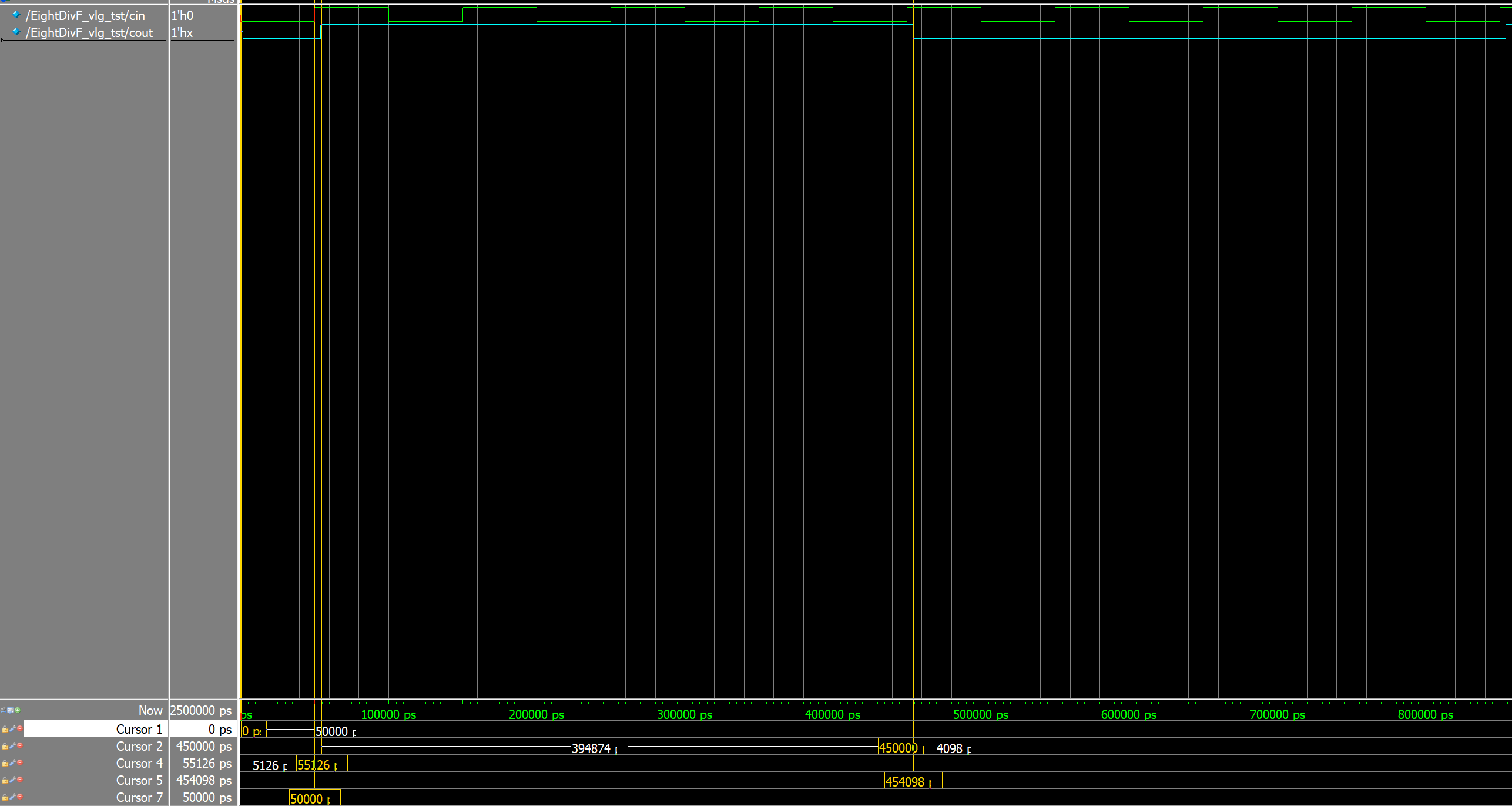The height and width of the screenshot is (806, 1512).
Task: Toggle the lock on Cursor 1
Action: tap(5, 729)
